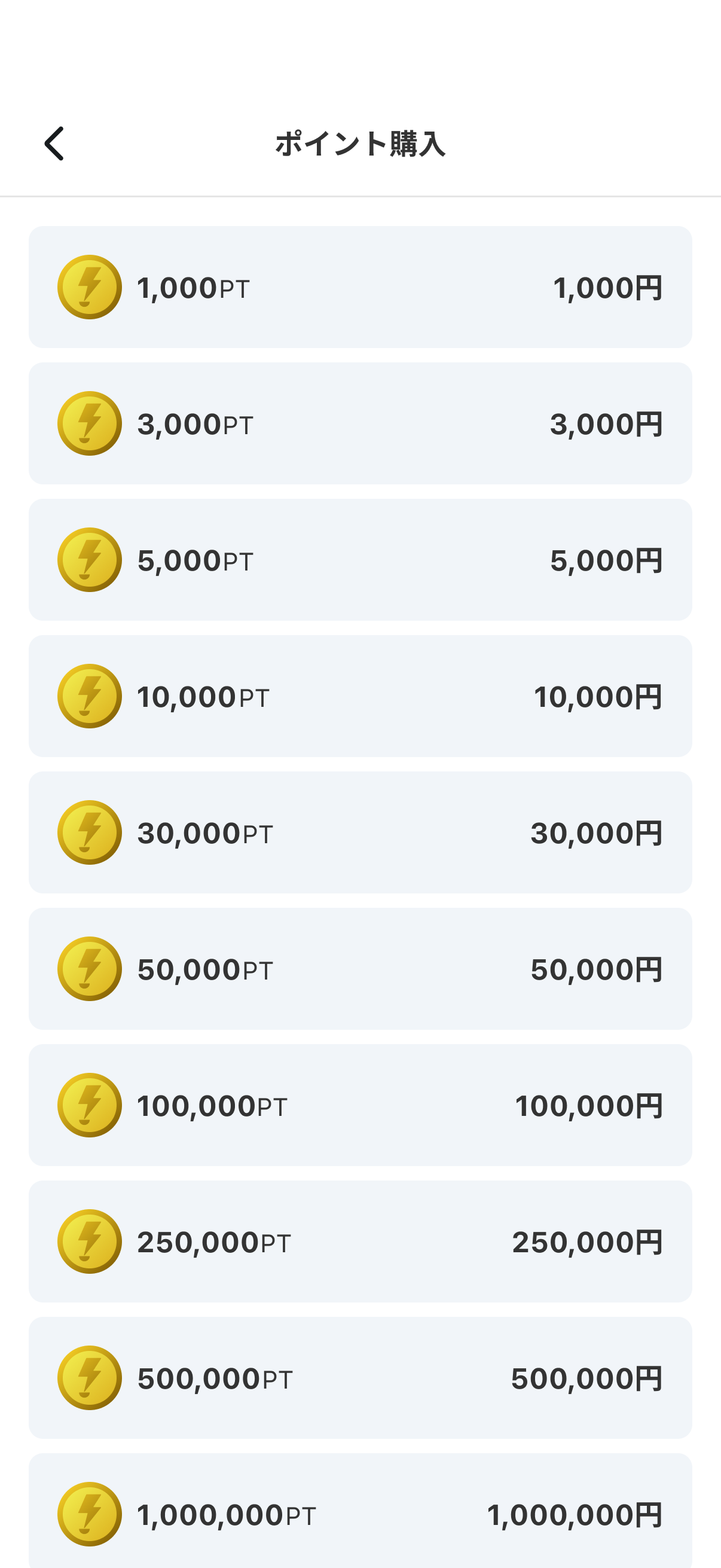Viewport: 721px width, 1568px height.
Task: Tap the coin icon beside 50,000PT
Action: click(x=90, y=968)
